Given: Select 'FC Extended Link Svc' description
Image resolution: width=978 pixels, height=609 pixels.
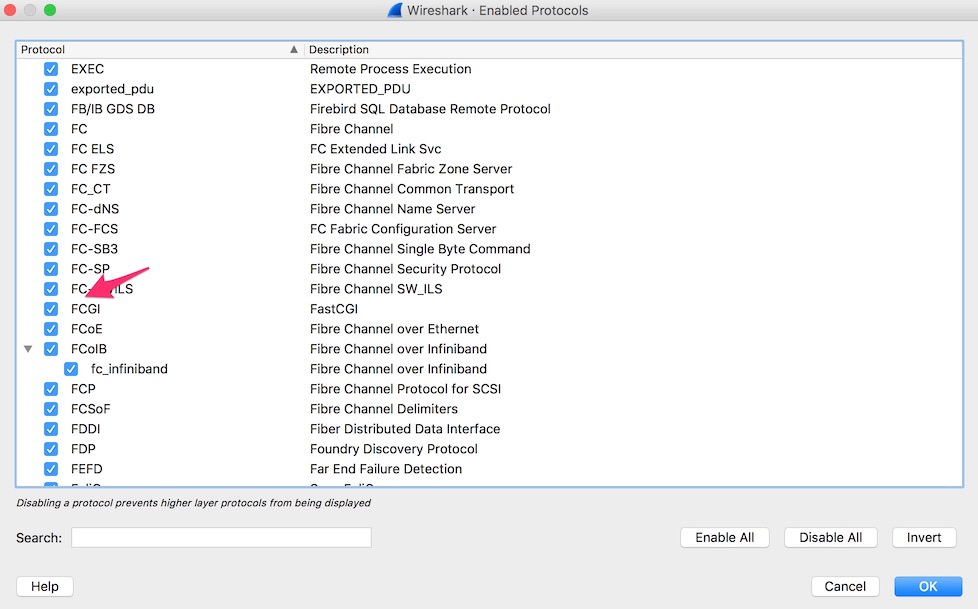Looking at the screenshot, I should [x=375, y=149].
